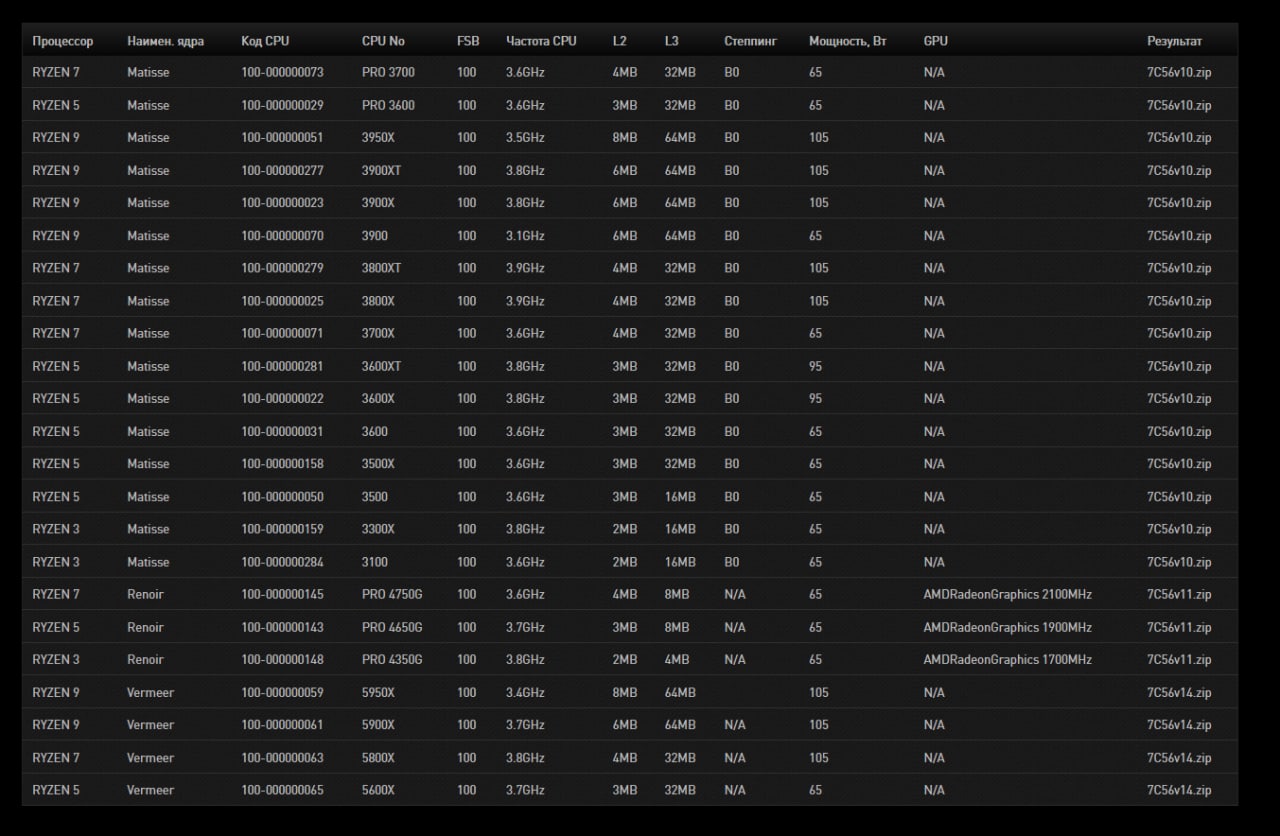The height and width of the screenshot is (836, 1280).
Task: Select CPU code 100-000000051
Action: pyautogui.click(x=282, y=138)
